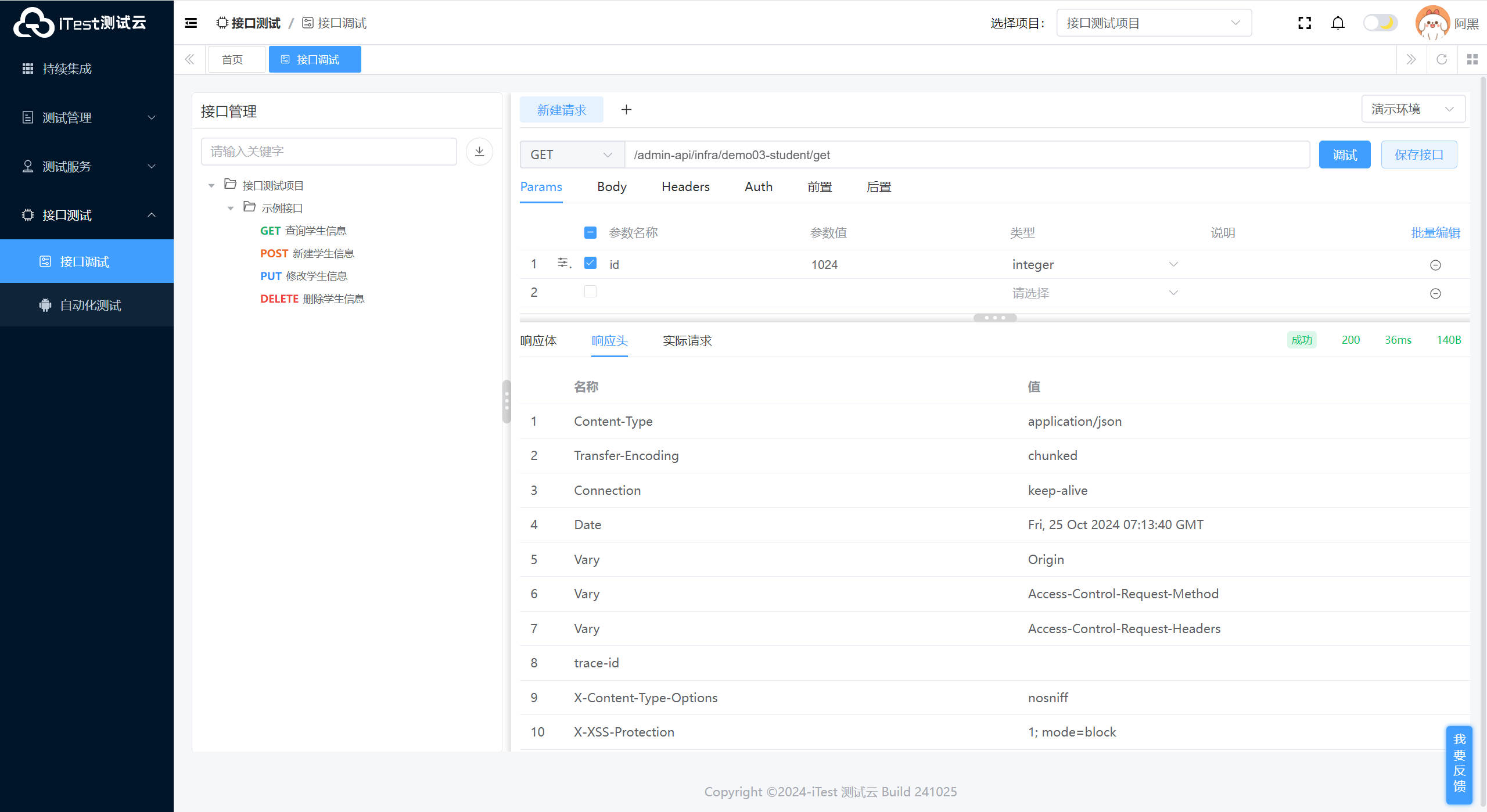Add a new request tab with plus icon
1487x812 pixels.
tap(626, 110)
